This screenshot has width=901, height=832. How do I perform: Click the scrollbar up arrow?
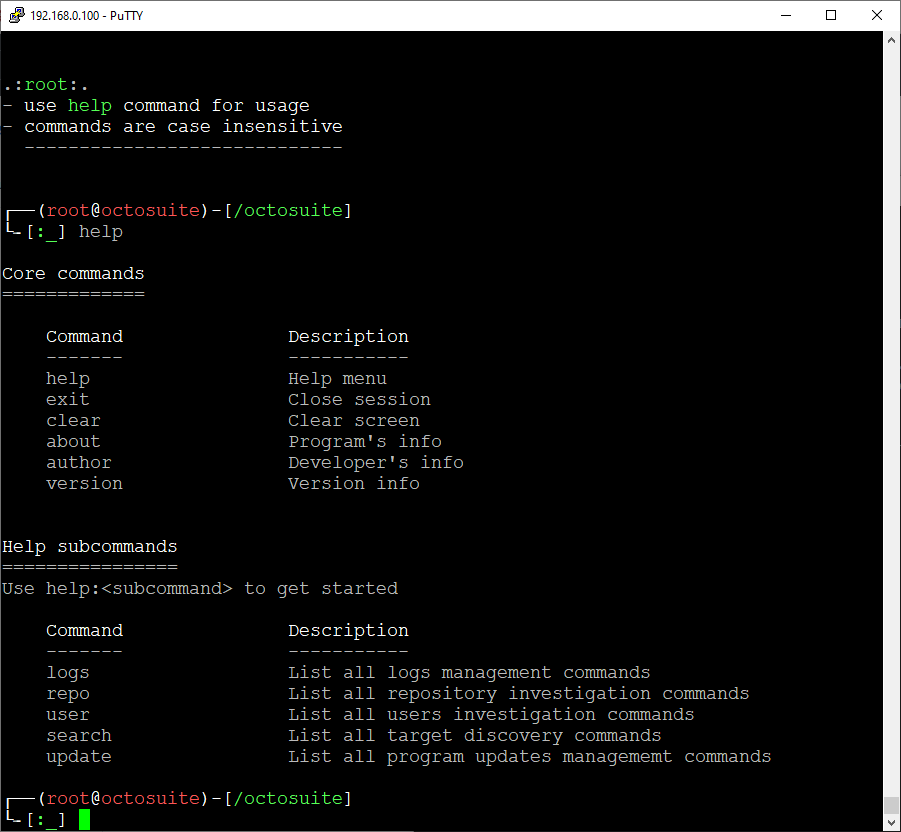(891, 41)
